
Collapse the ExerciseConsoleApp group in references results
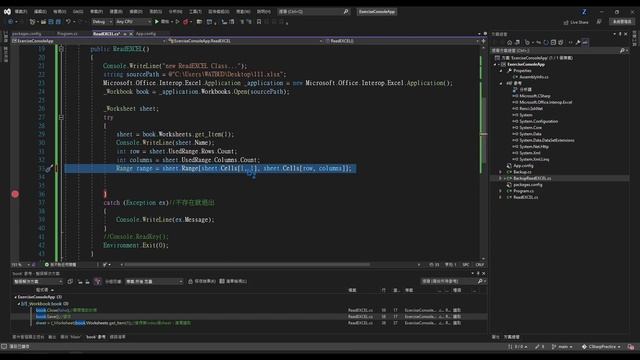coord(15,297)
